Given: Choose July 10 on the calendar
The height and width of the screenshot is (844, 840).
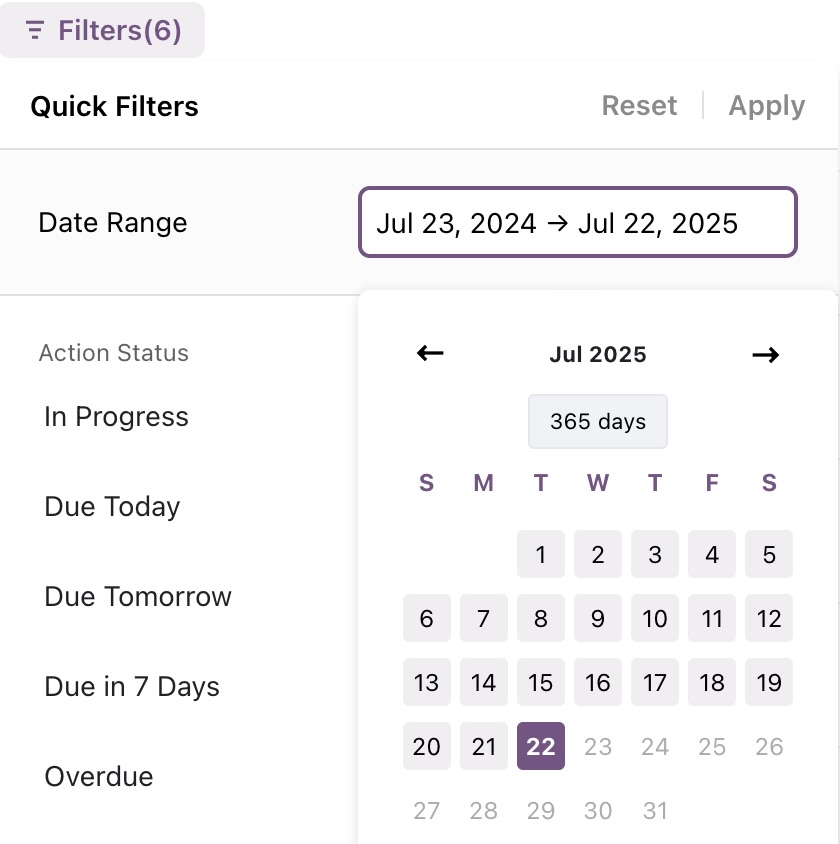Looking at the screenshot, I should (655, 618).
